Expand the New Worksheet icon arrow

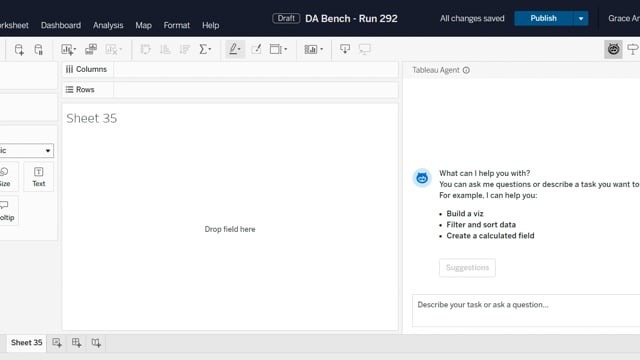75,49
